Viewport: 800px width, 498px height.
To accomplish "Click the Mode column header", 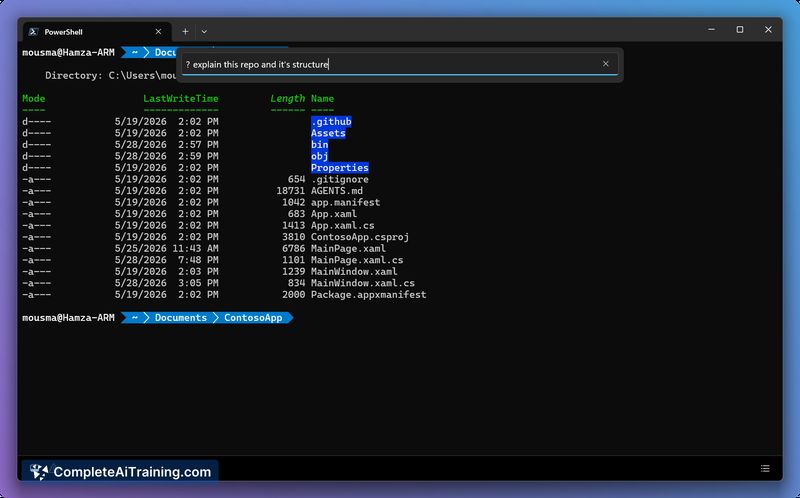I will (34, 98).
